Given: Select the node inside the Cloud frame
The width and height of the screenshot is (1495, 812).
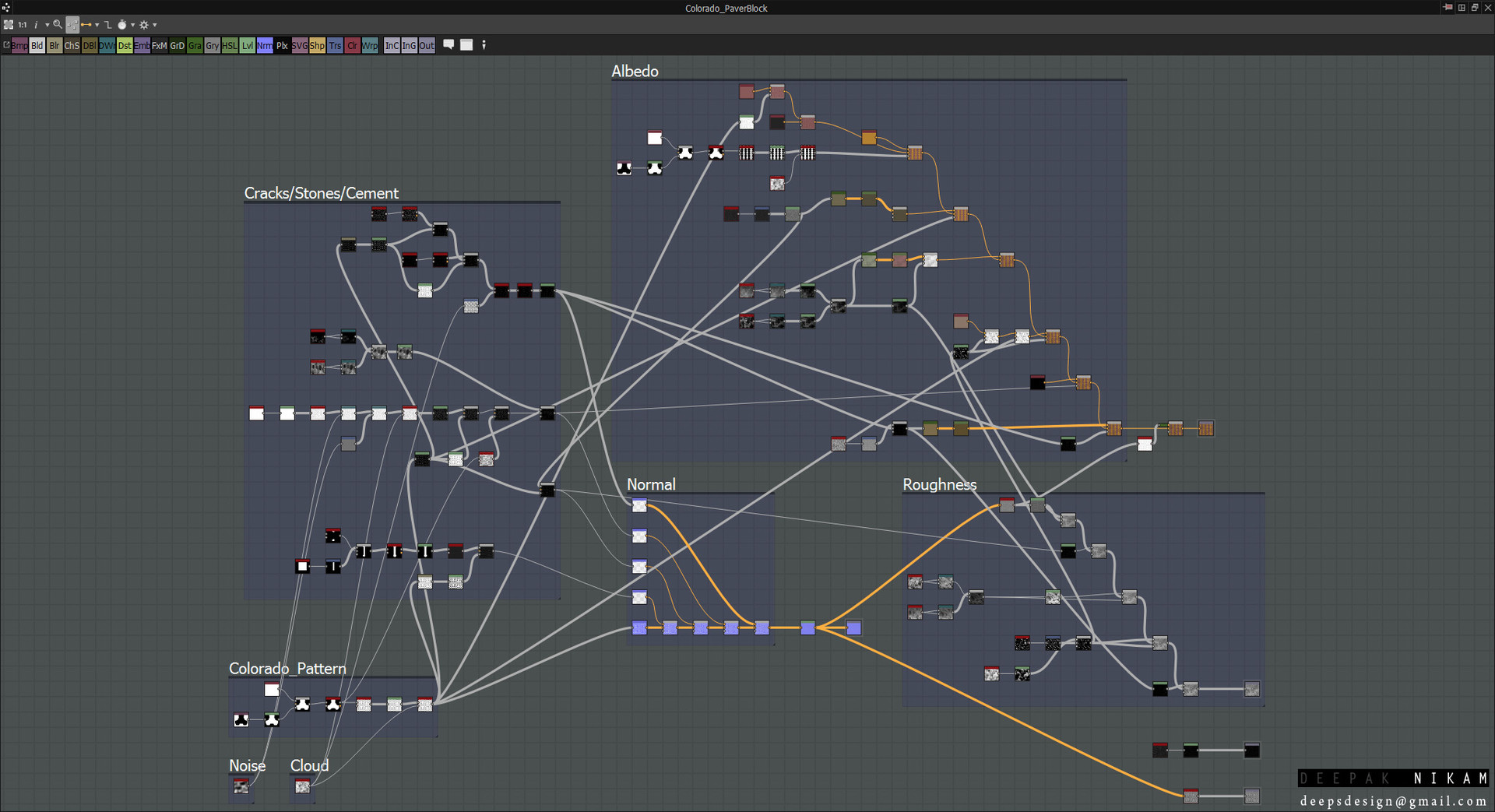Looking at the screenshot, I should coord(303,786).
